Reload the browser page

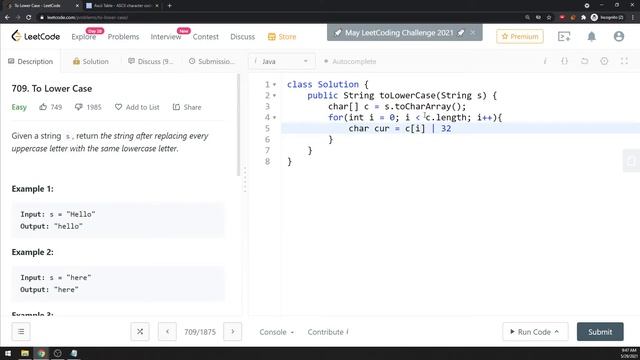click(29, 17)
